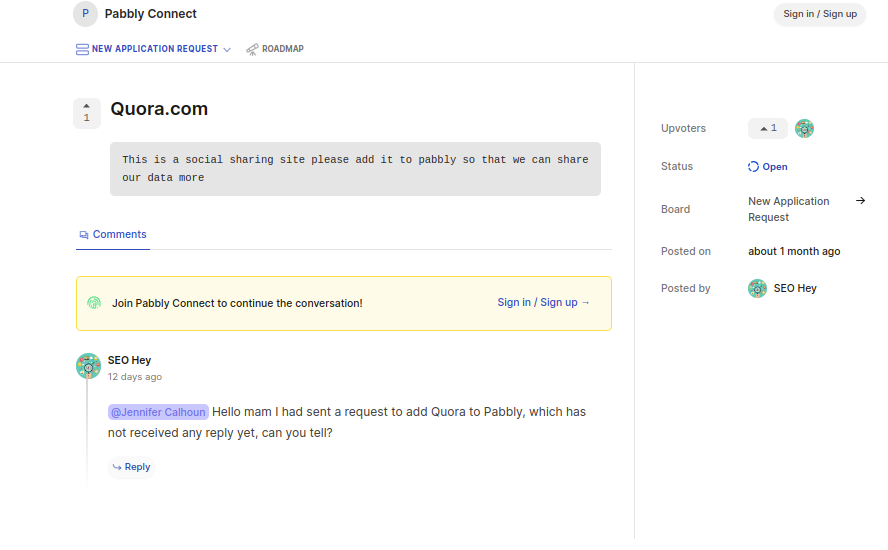This screenshot has height=550, width=888.
Task: Expand the New Application Request dropdown chevron
Action: [227, 50]
